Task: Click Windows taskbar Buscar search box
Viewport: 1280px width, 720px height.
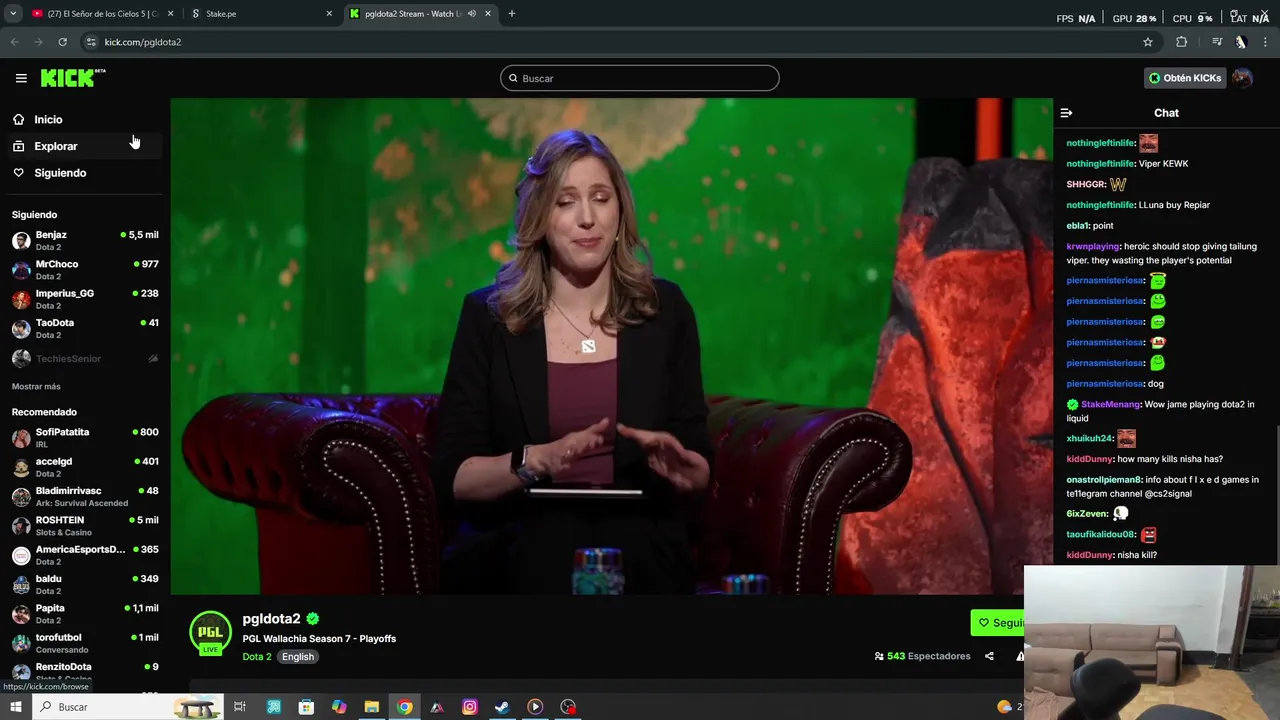Action: coord(128,707)
